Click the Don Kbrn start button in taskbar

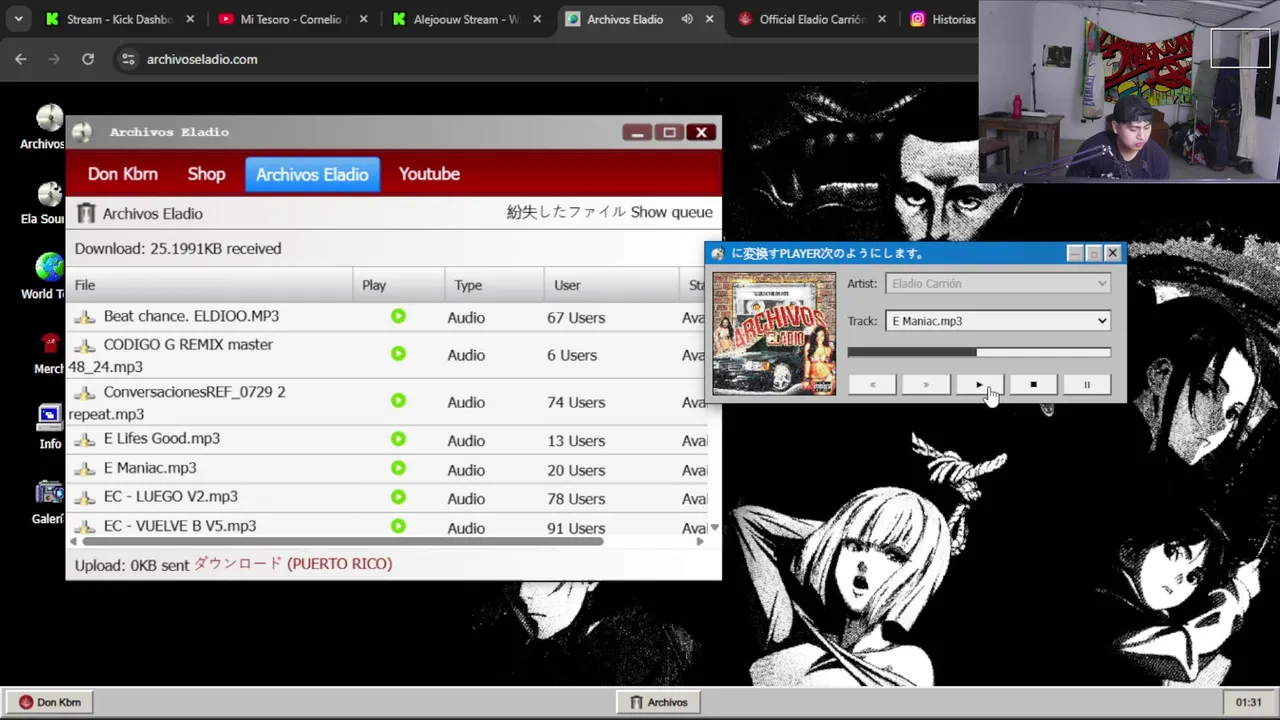[x=50, y=702]
